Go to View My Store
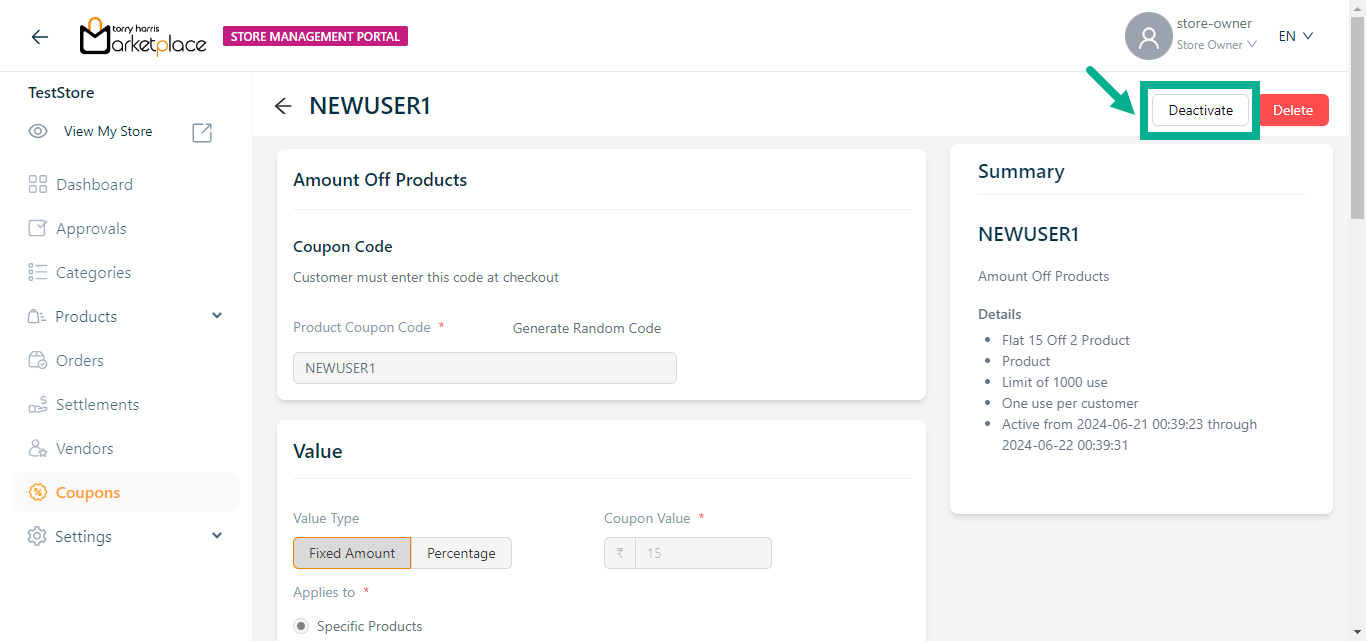The width and height of the screenshot is (1366, 641). [x=108, y=131]
